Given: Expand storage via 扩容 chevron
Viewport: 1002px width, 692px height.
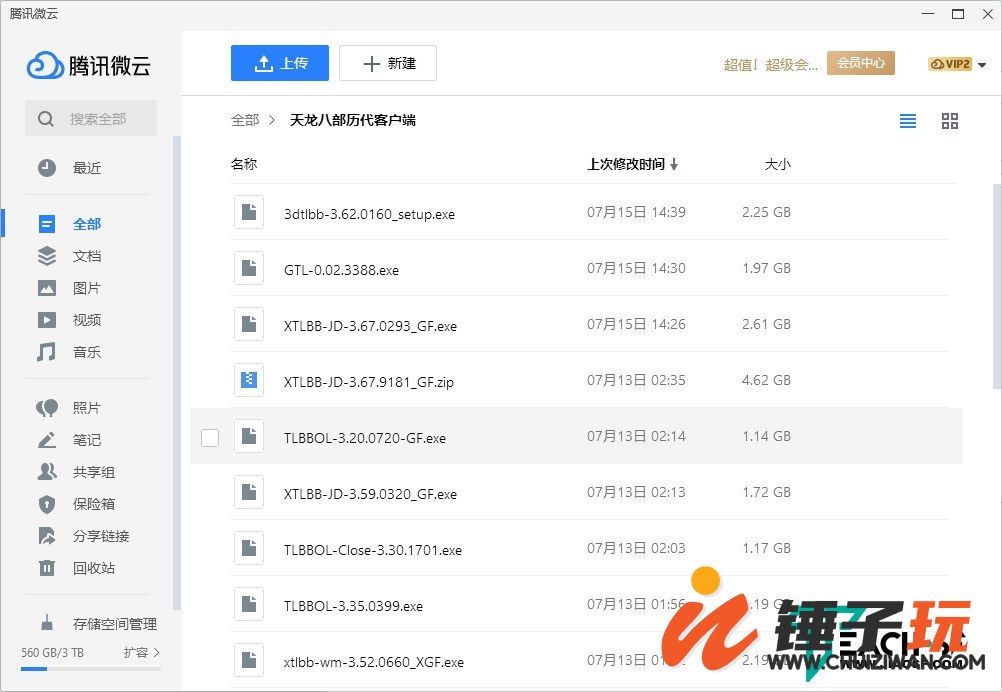Looking at the screenshot, I should coord(156,652).
